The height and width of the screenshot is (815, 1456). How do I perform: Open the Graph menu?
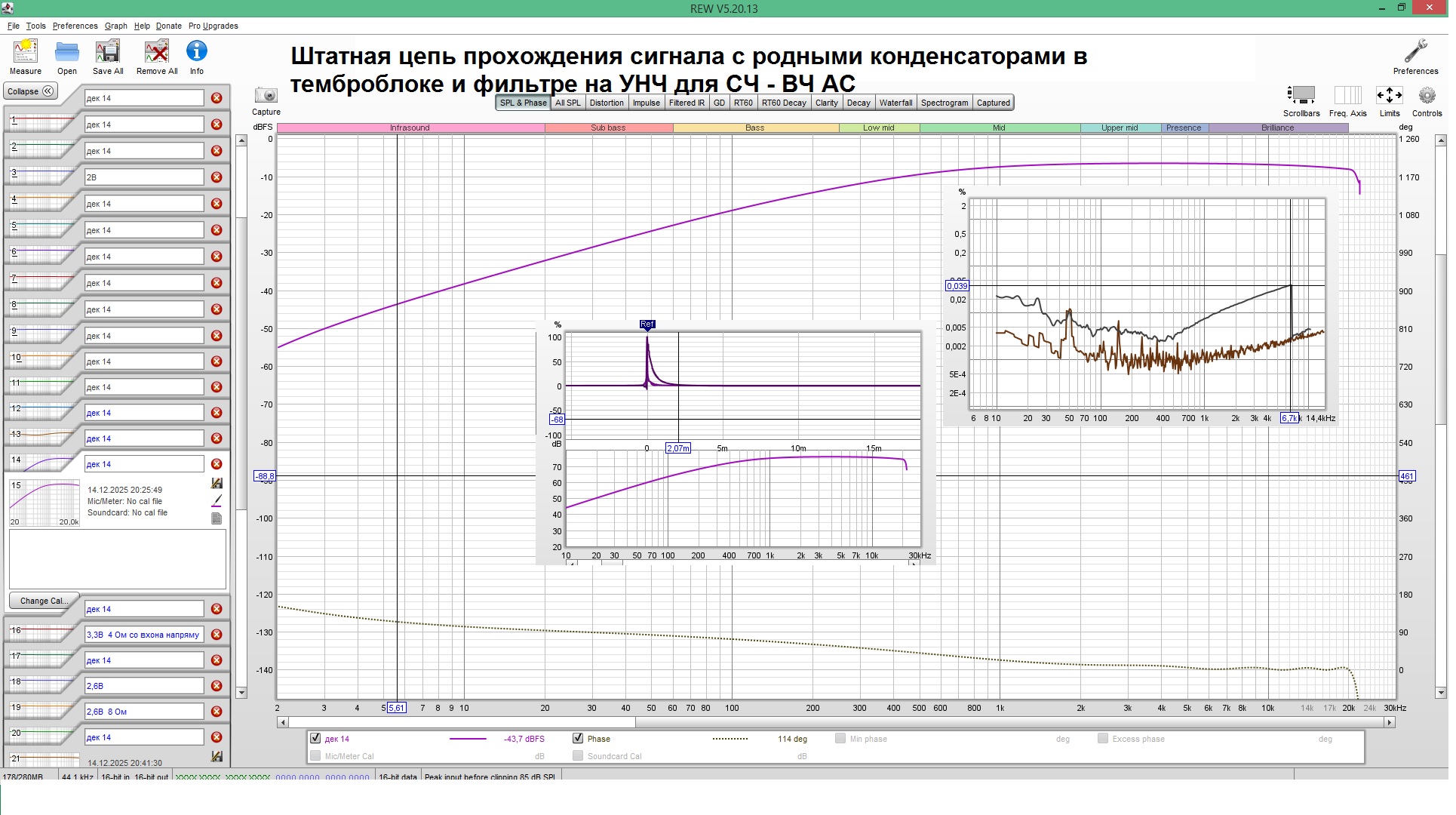click(x=115, y=26)
